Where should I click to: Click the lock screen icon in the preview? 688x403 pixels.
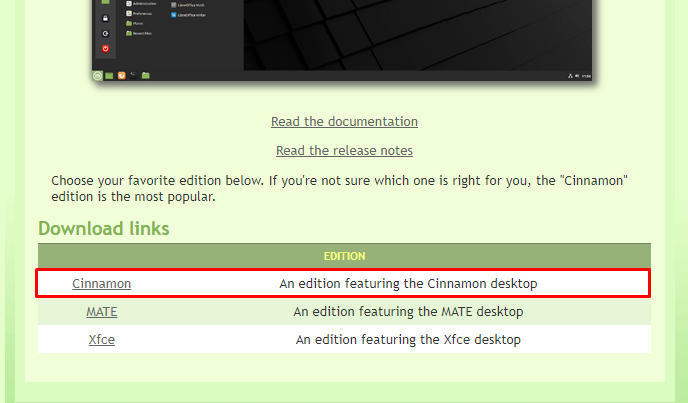pos(105,18)
